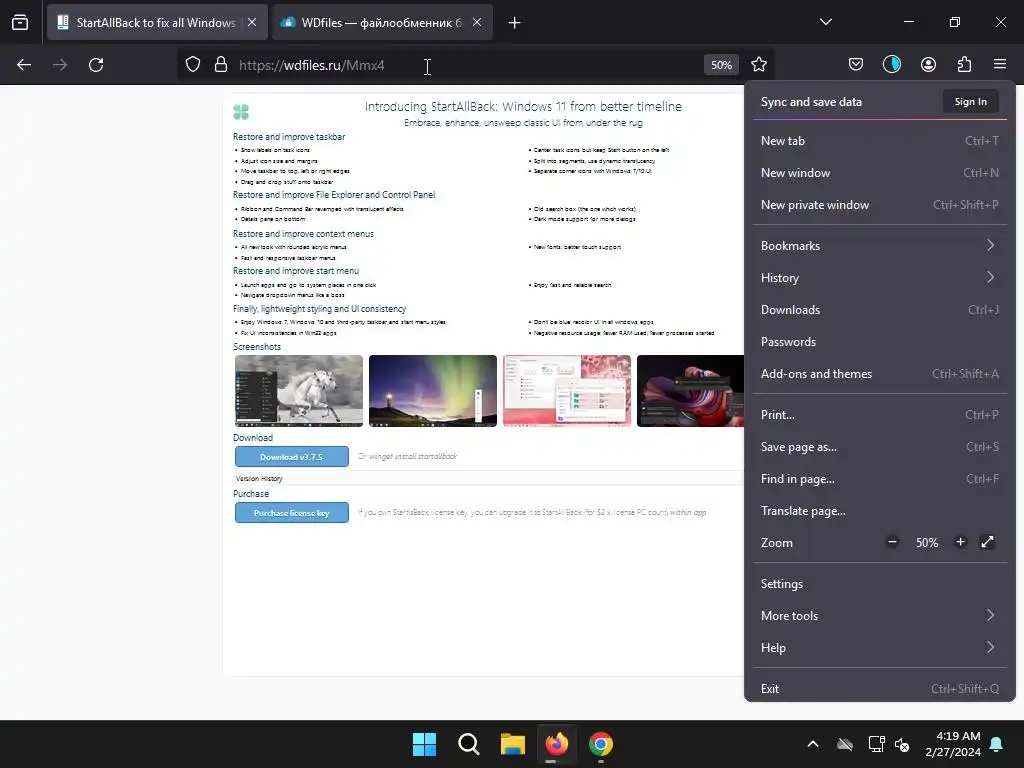Expand the Help submenu
1024x768 pixels.
click(880, 648)
